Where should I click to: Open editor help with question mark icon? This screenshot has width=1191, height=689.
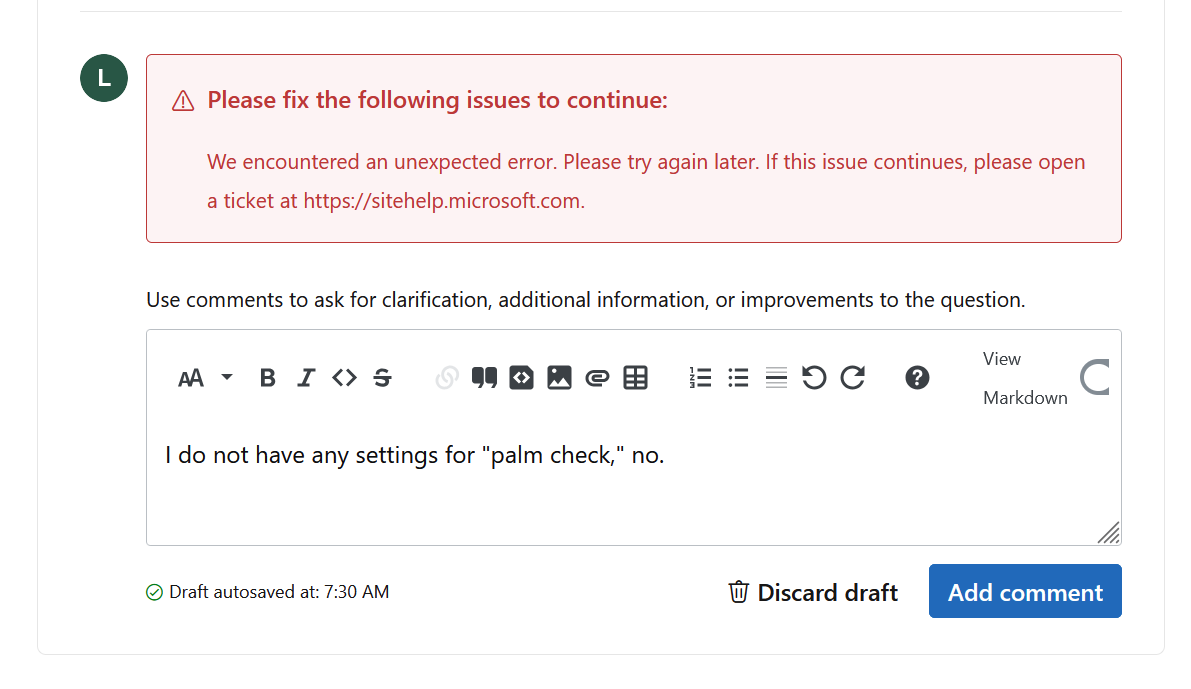point(917,378)
